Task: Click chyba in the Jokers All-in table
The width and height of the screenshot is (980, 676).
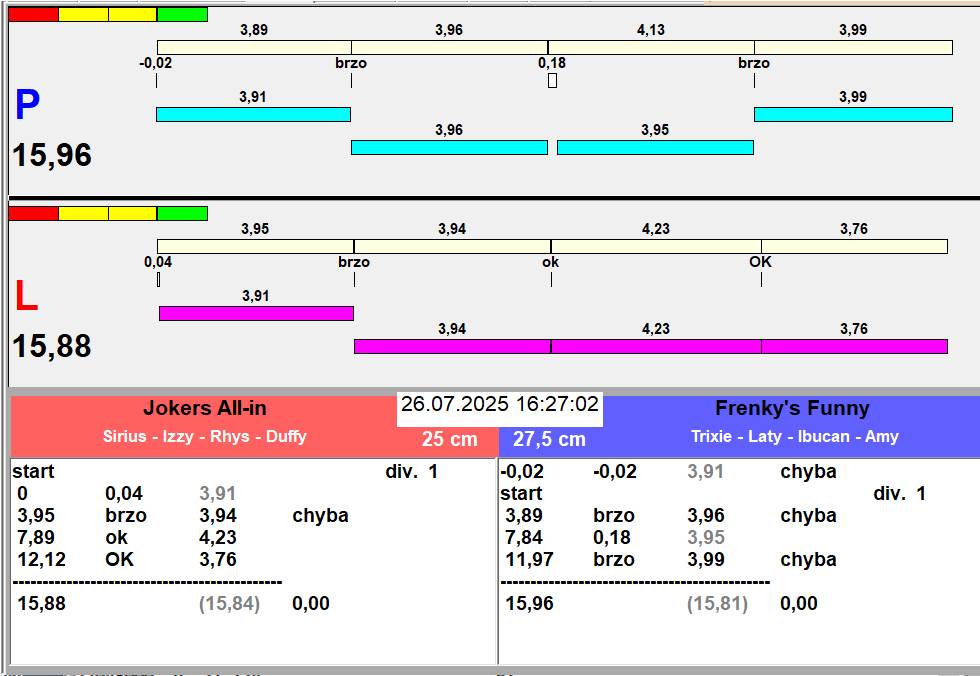Action: (x=321, y=516)
